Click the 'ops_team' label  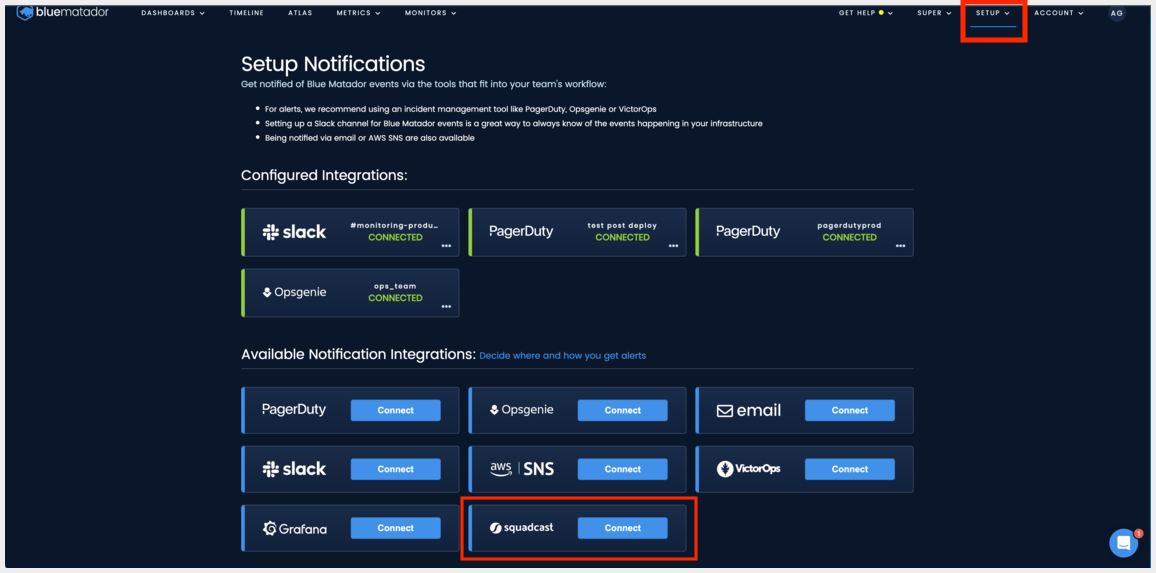click(x=395, y=286)
